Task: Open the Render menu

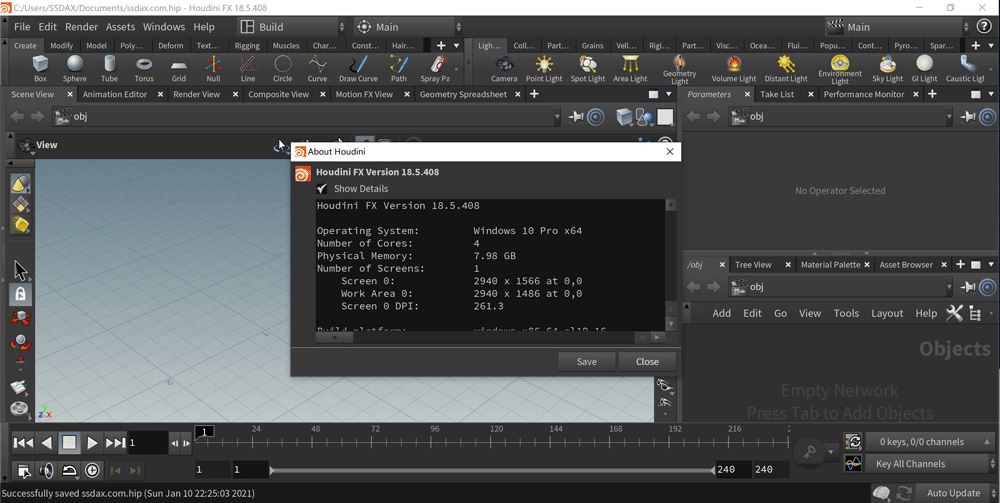Action: tap(82, 27)
